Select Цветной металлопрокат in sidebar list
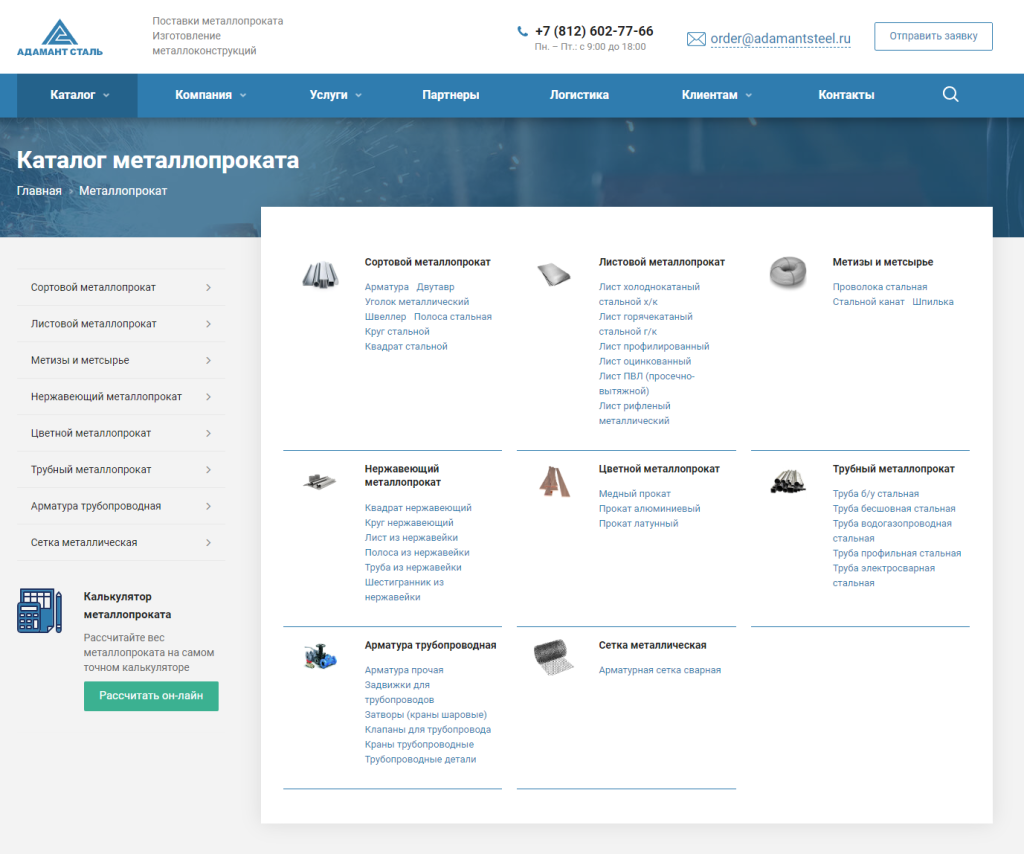This screenshot has height=854, width=1024. pos(121,434)
